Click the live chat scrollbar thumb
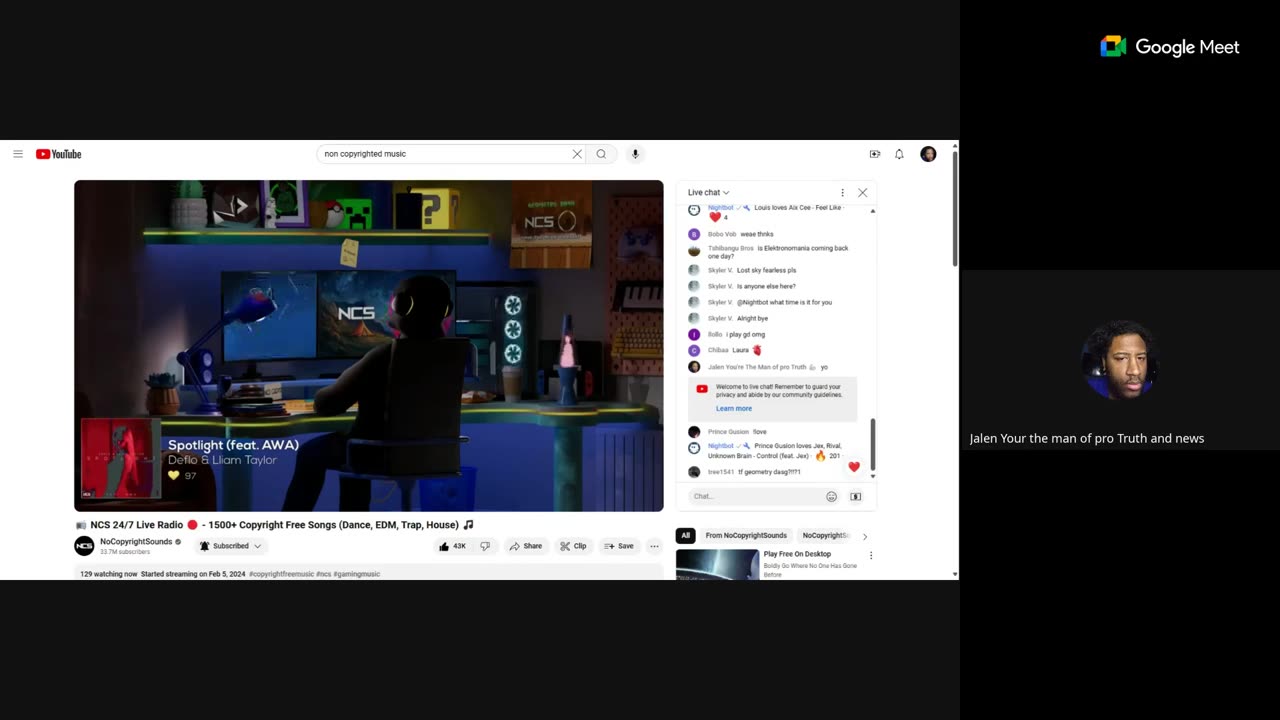This screenshot has height=720, width=1280. (872, 443)
